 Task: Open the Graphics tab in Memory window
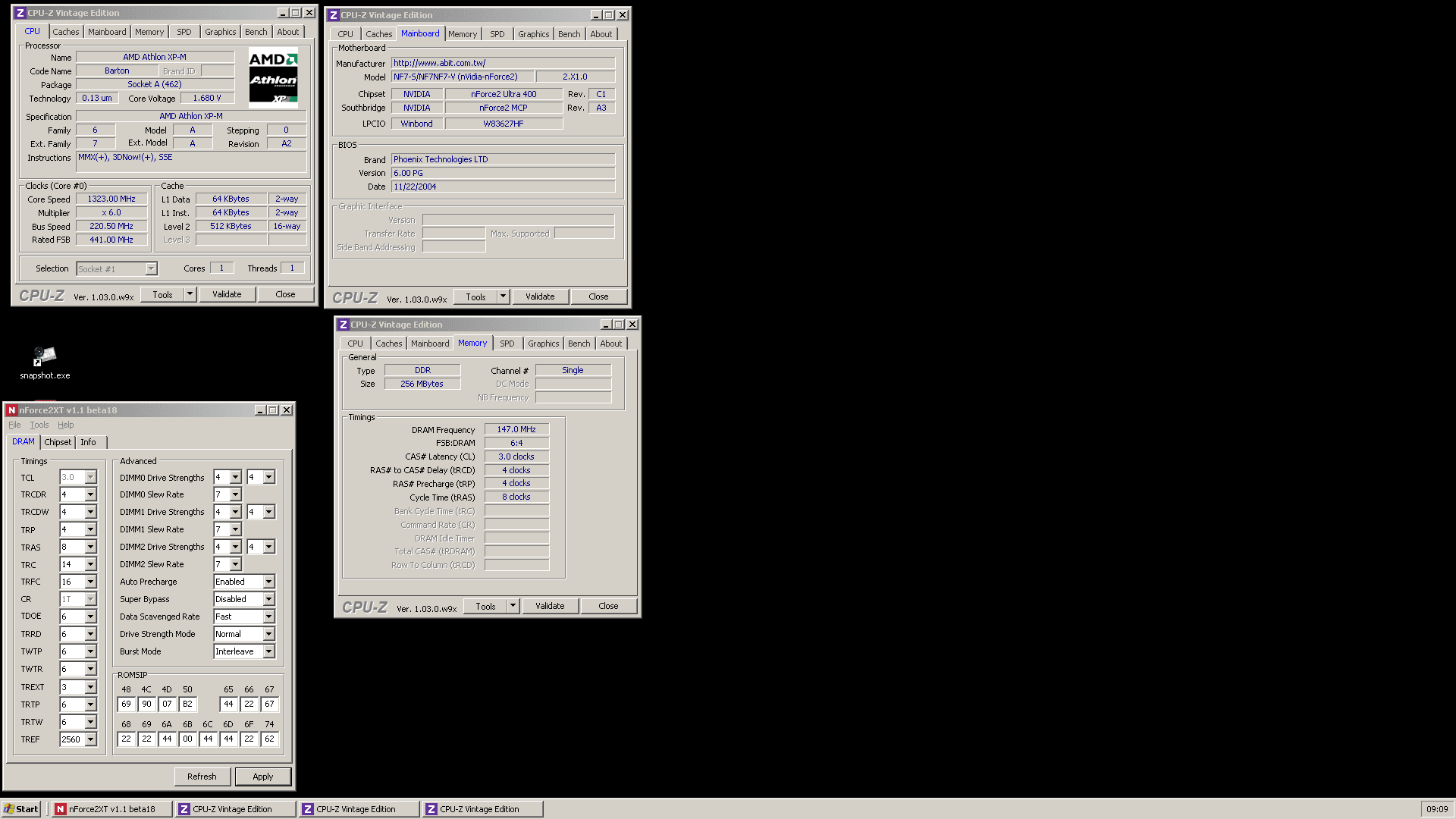click(543, 344)
